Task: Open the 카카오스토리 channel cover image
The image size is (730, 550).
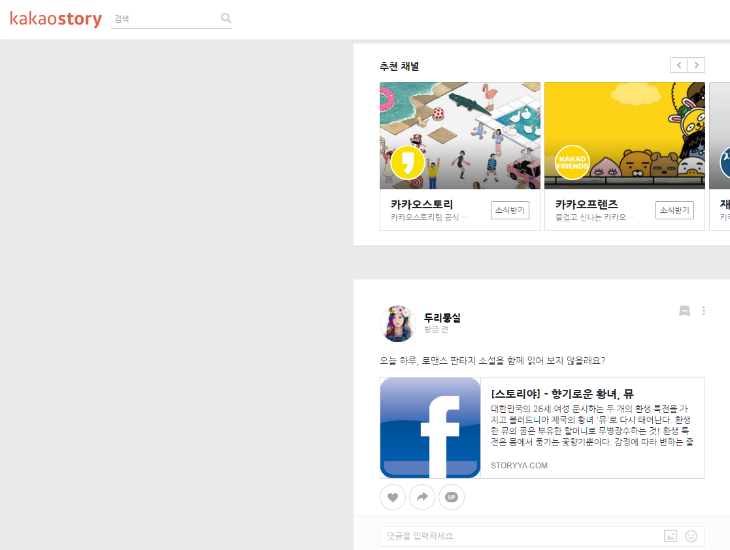Action: coord(460,136)
